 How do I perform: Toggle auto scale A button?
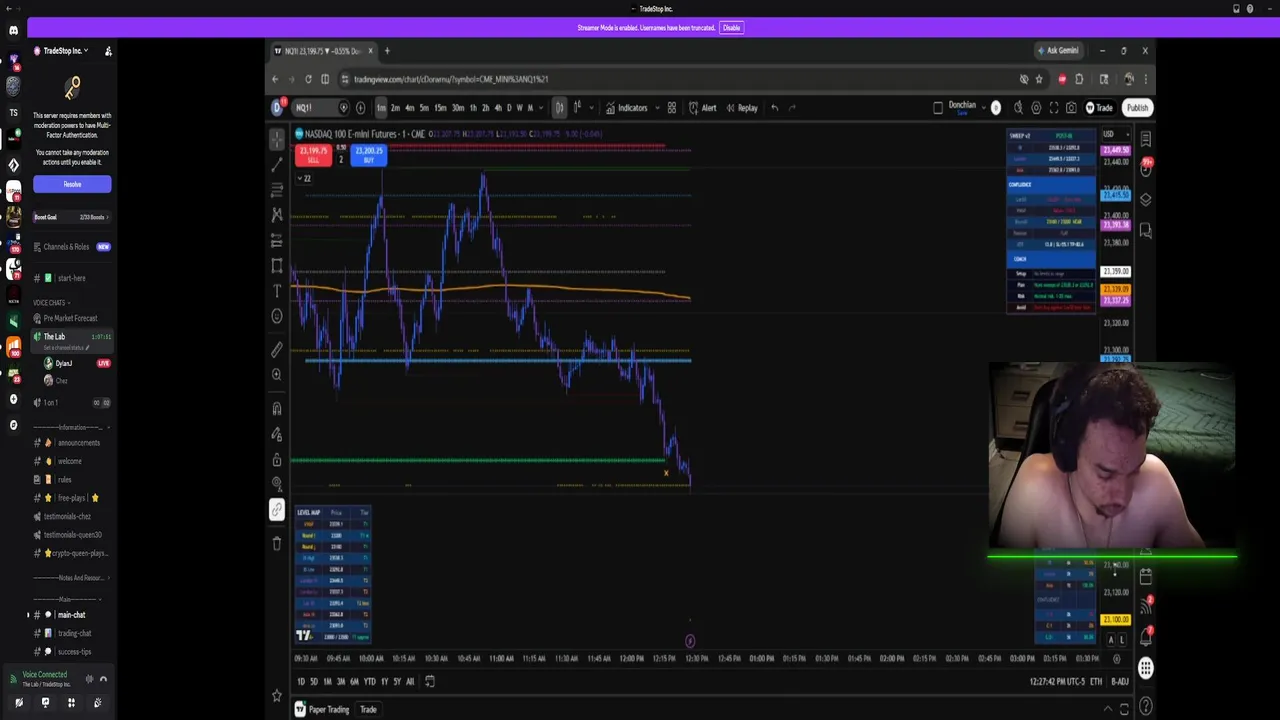tap(1111, 640)
